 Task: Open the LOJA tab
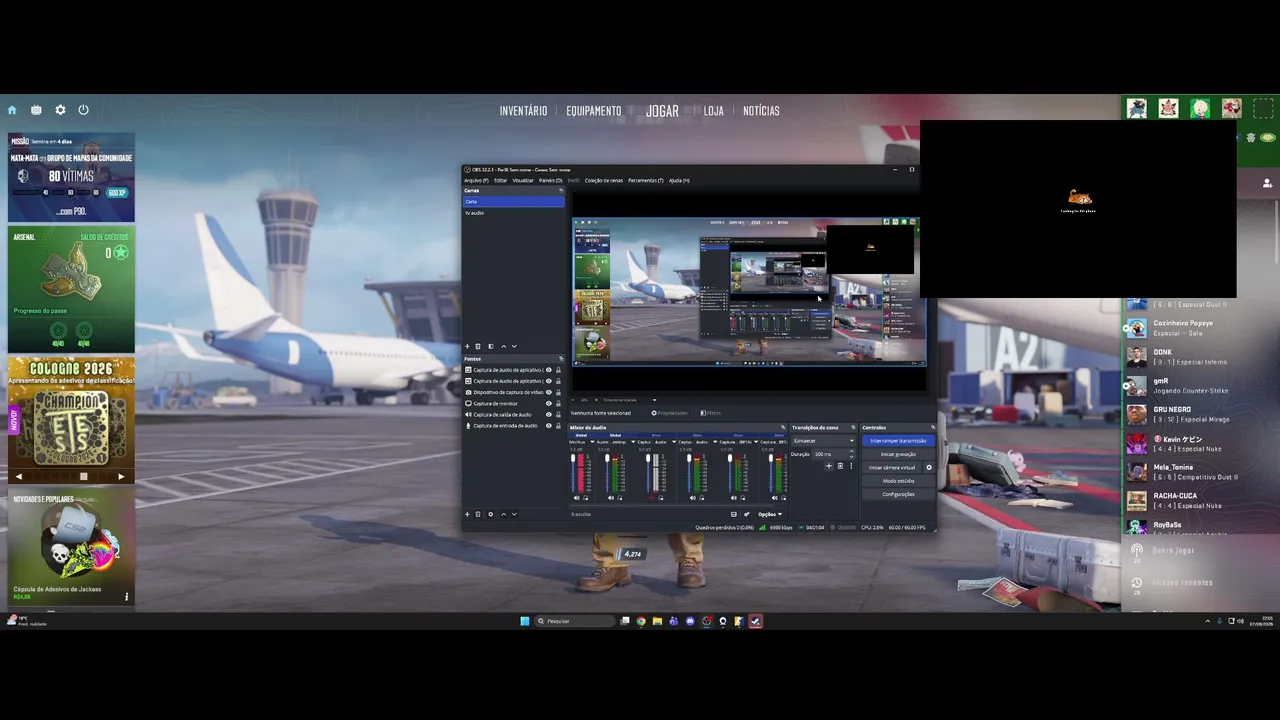click(x=713, y=111)
